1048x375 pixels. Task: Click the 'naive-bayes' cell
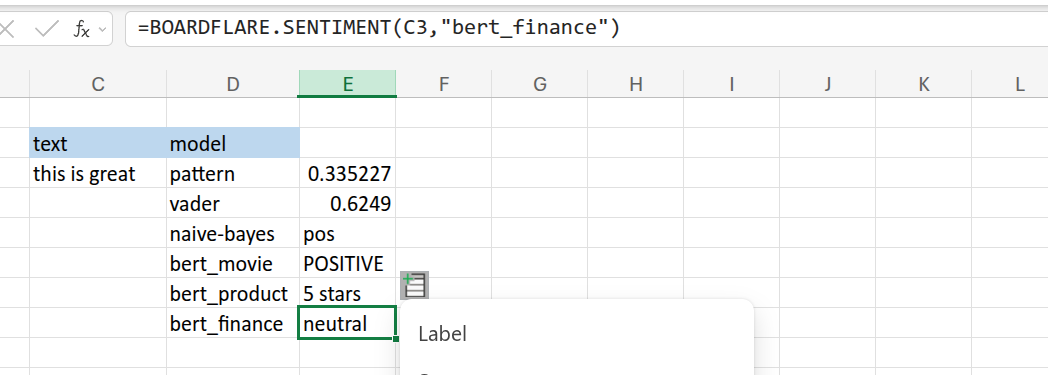pos(233,234)
